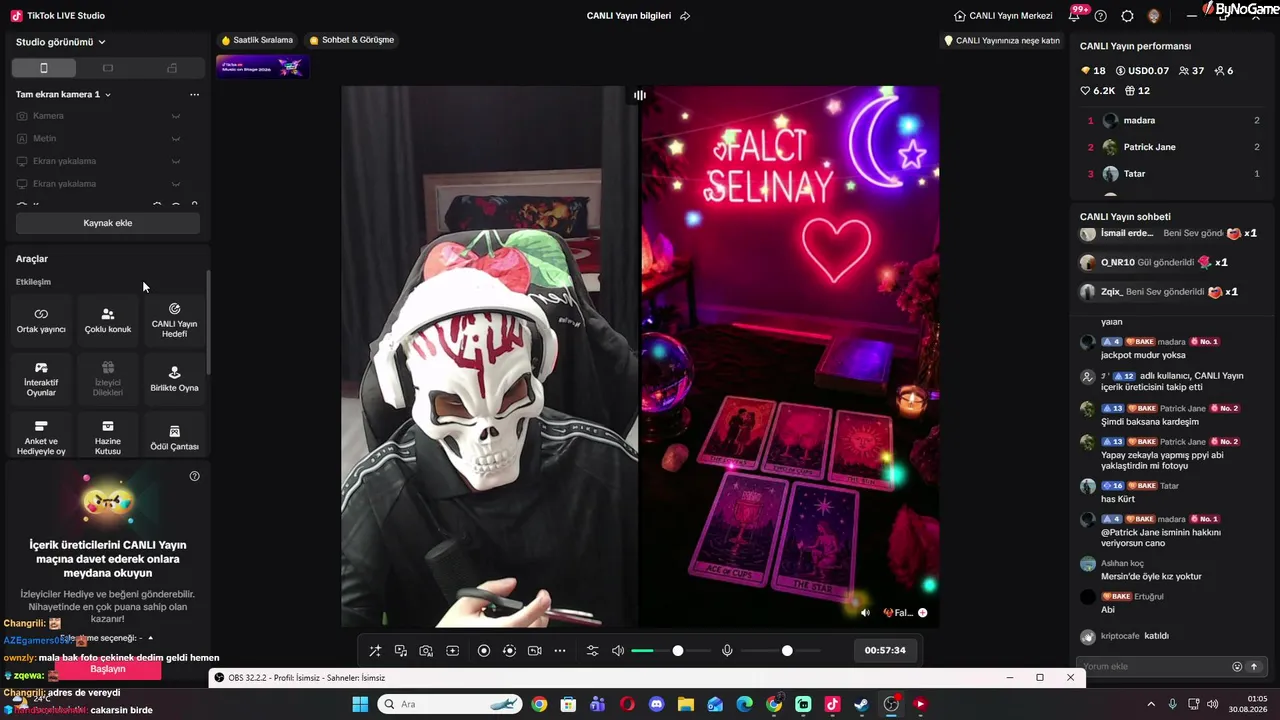Start recording with the record button
1280x720 pixels.
point(484,651)
